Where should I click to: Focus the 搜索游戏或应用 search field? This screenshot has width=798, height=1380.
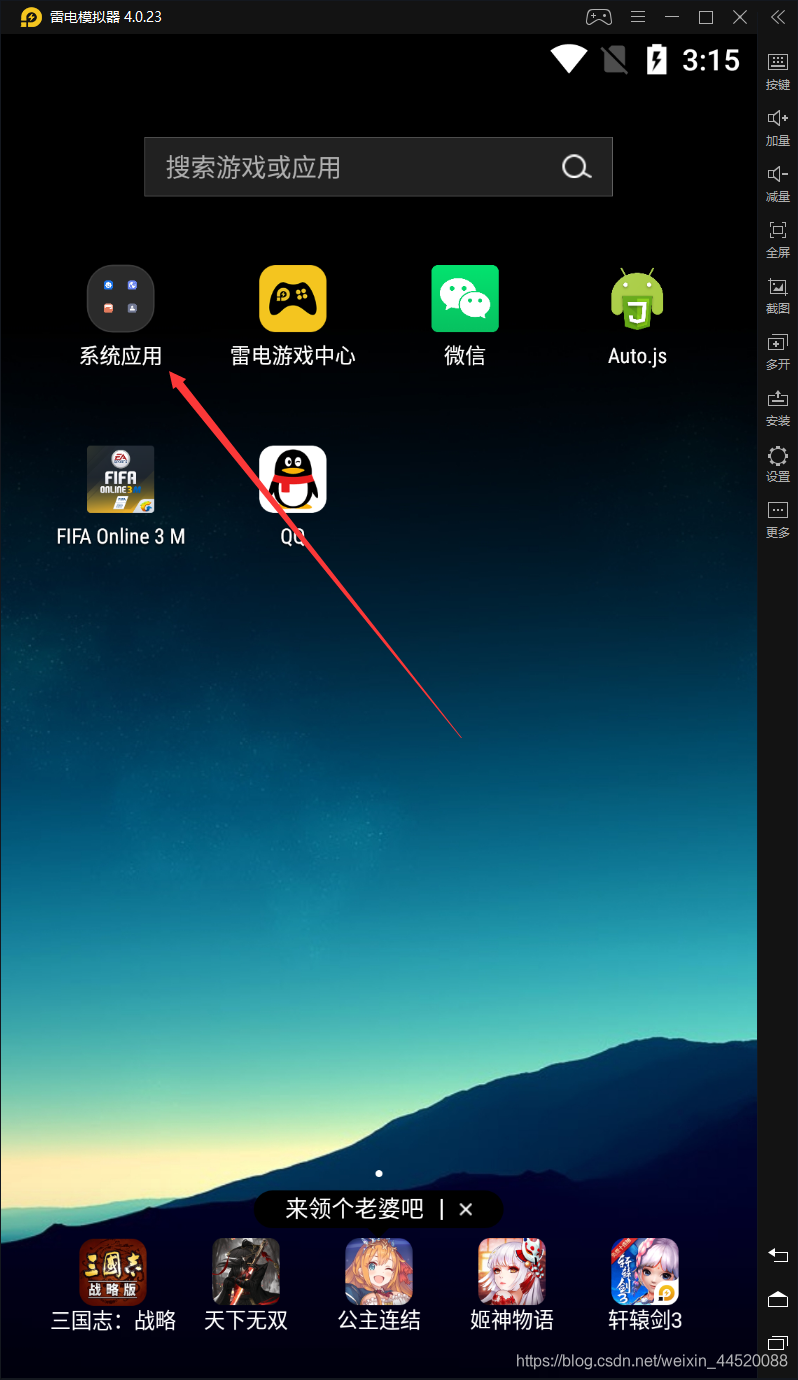point(378,167)
